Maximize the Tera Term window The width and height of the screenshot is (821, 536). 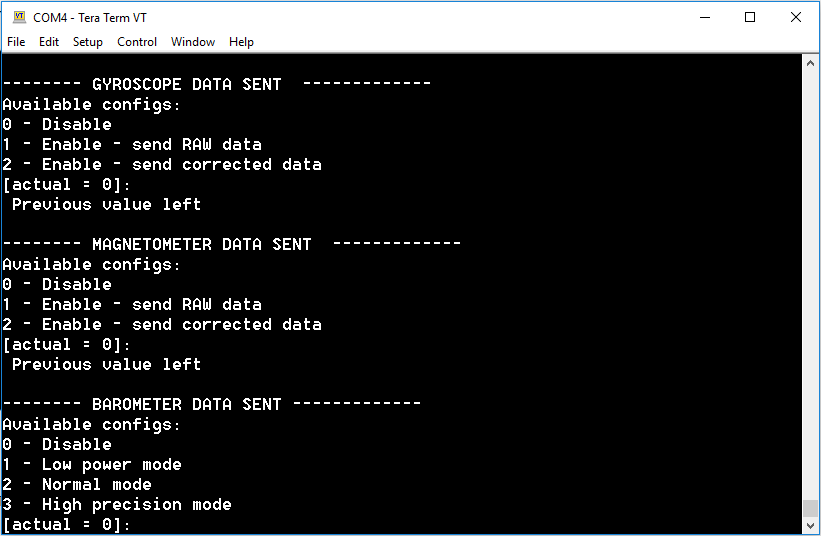click(x=750, y=17)
